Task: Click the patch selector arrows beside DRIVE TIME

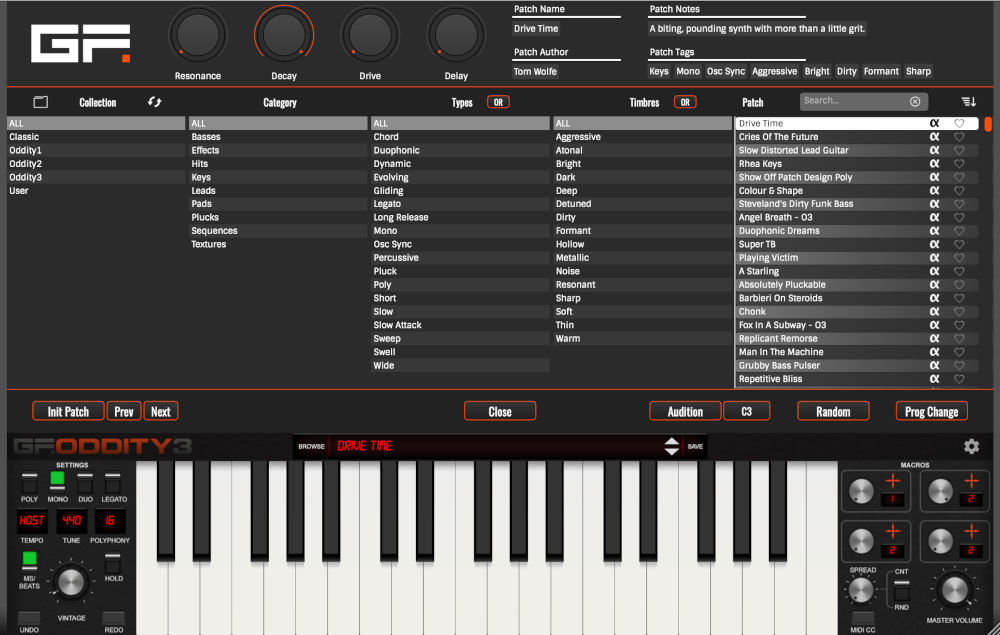Action: point(672,446)
